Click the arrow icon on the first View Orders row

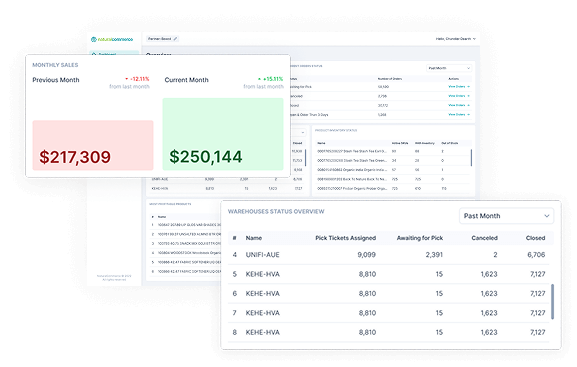(468, 87)
